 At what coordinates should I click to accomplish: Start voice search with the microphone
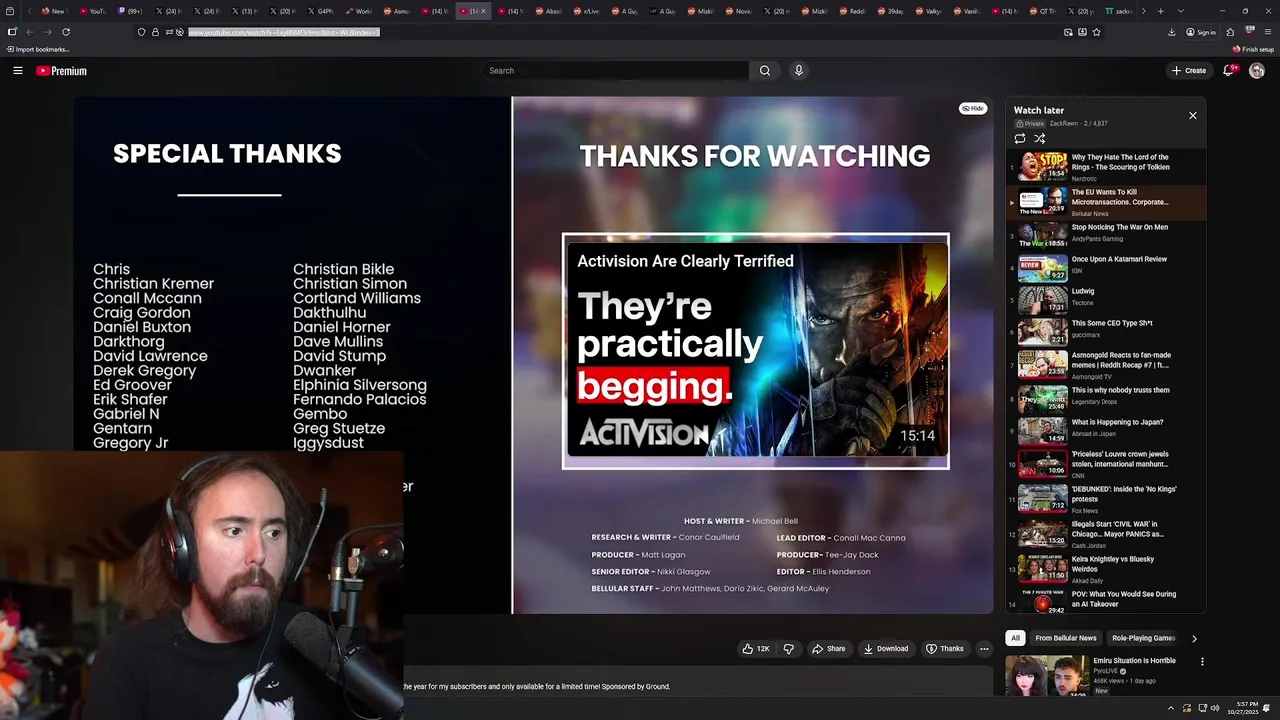pyautogui.click(x=798, y=71)
